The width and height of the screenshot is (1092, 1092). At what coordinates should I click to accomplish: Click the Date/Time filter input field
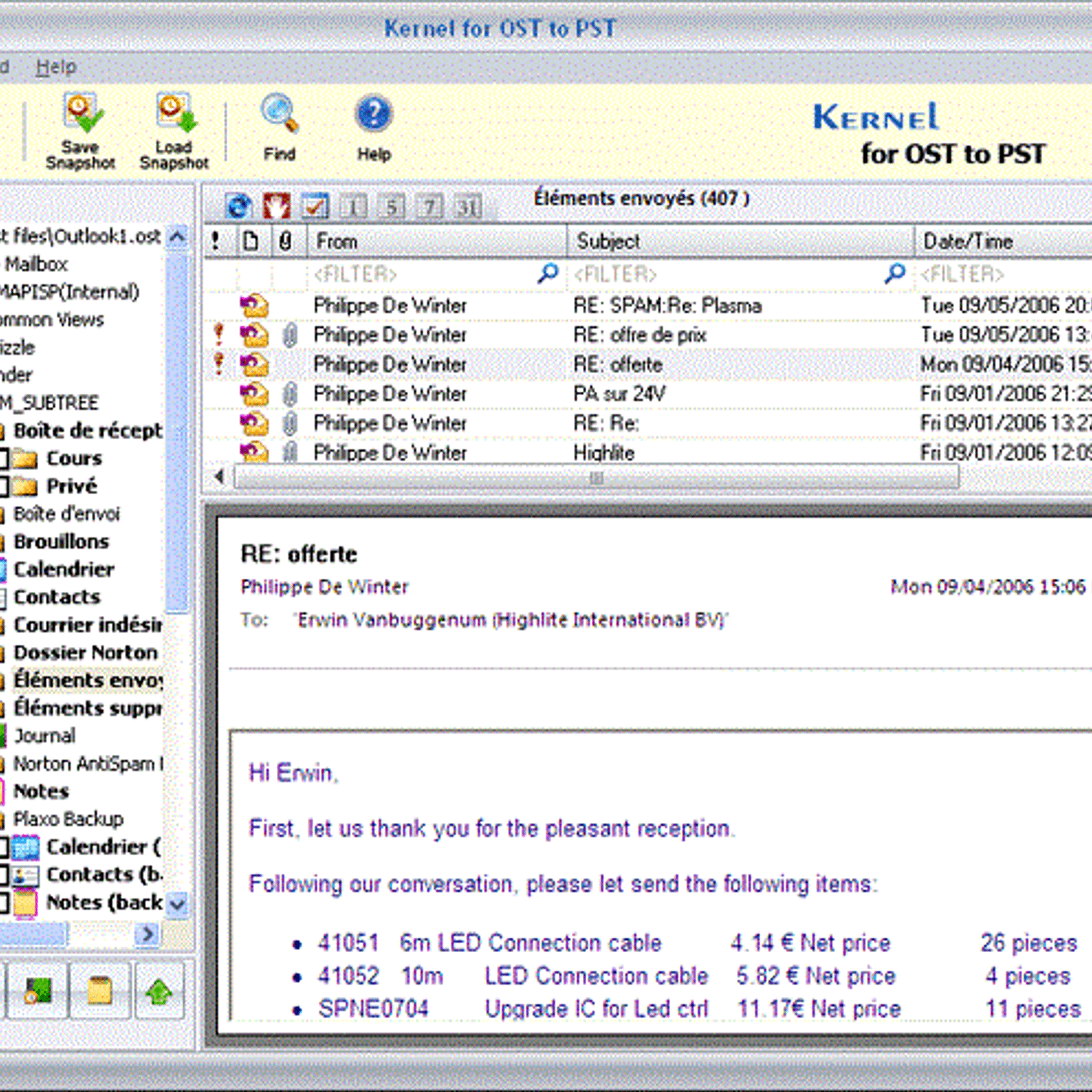[x=1005, y=274]
